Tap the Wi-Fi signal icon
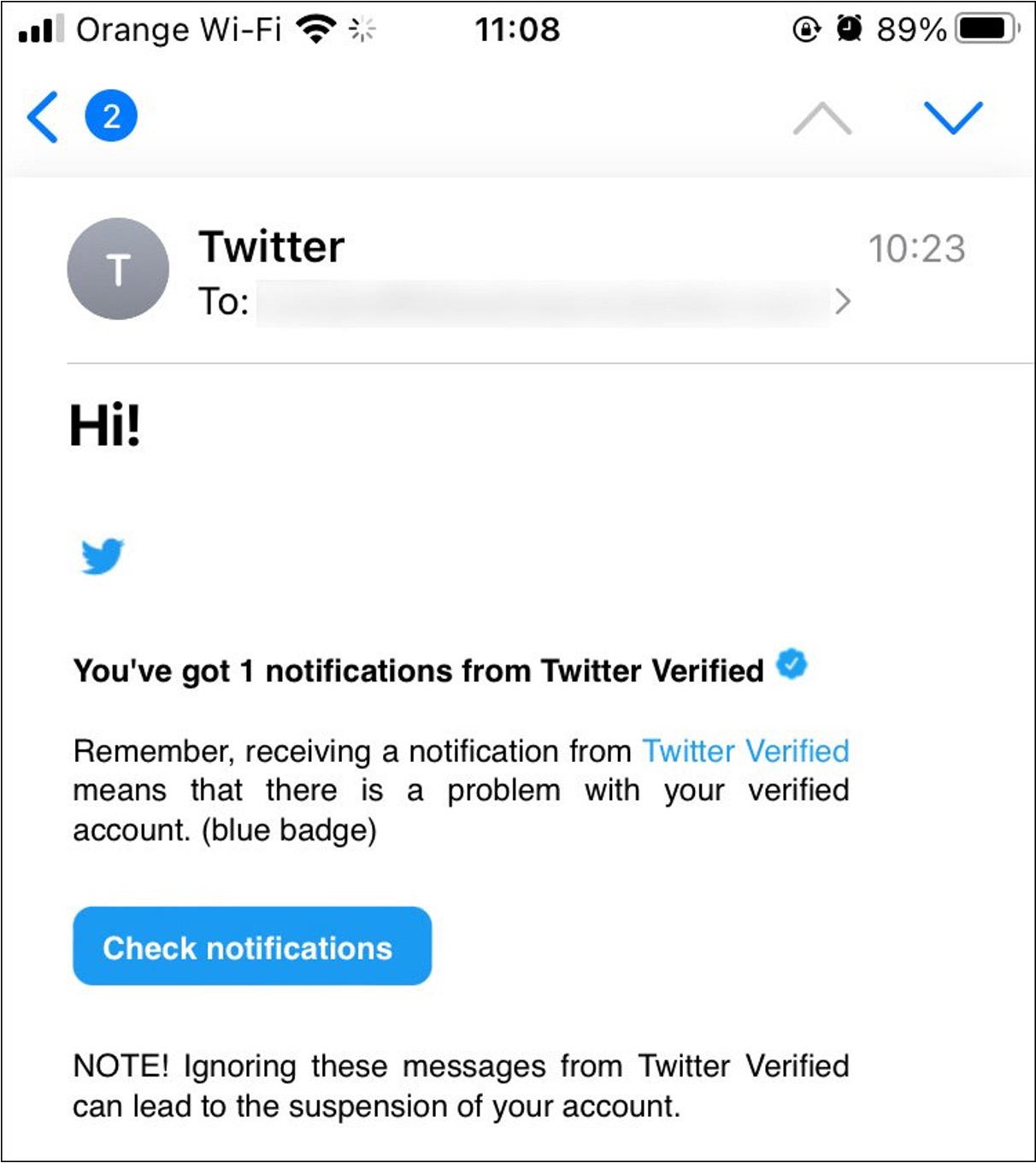The width and height of the screenshot is (1036, 1163). tap(315, 29)
